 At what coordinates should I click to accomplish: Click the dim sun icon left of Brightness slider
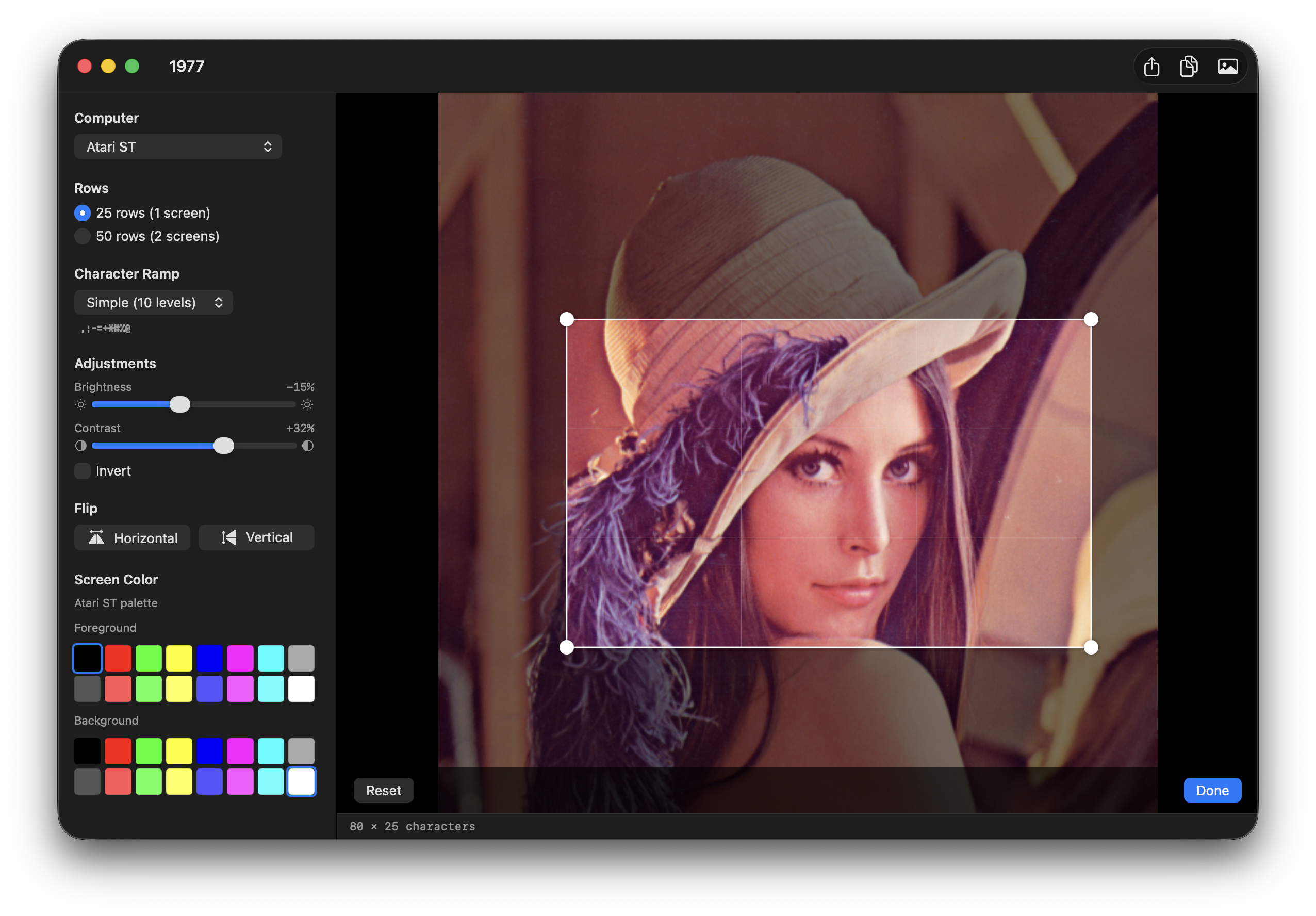[x=81, y=405]
